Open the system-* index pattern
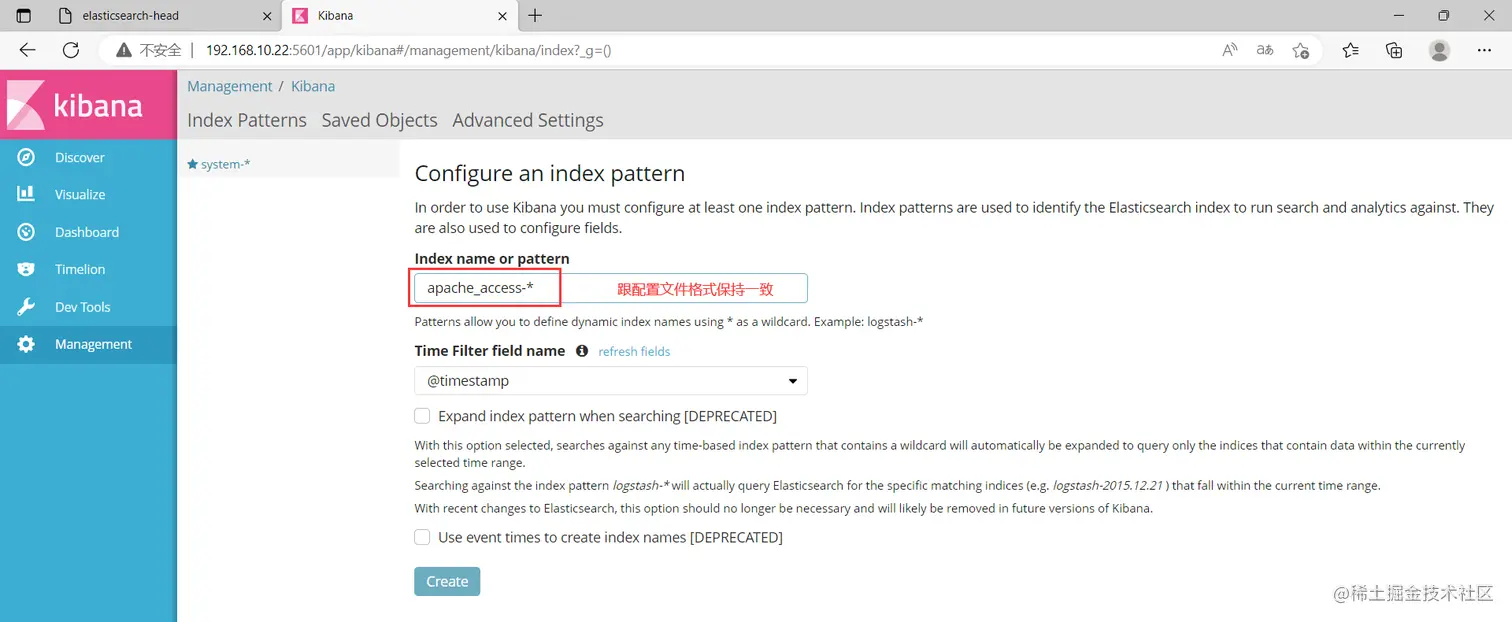Viewport: 1512px width, 622px height. [219, 164]
